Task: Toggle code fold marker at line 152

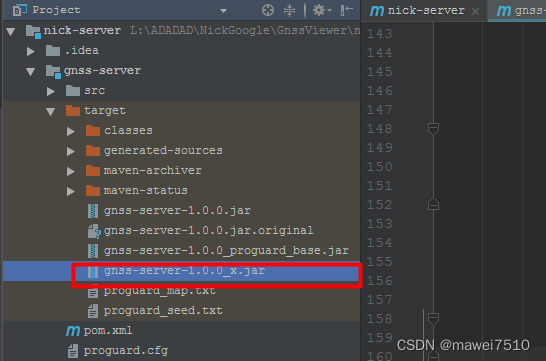Action: (433, 204)
